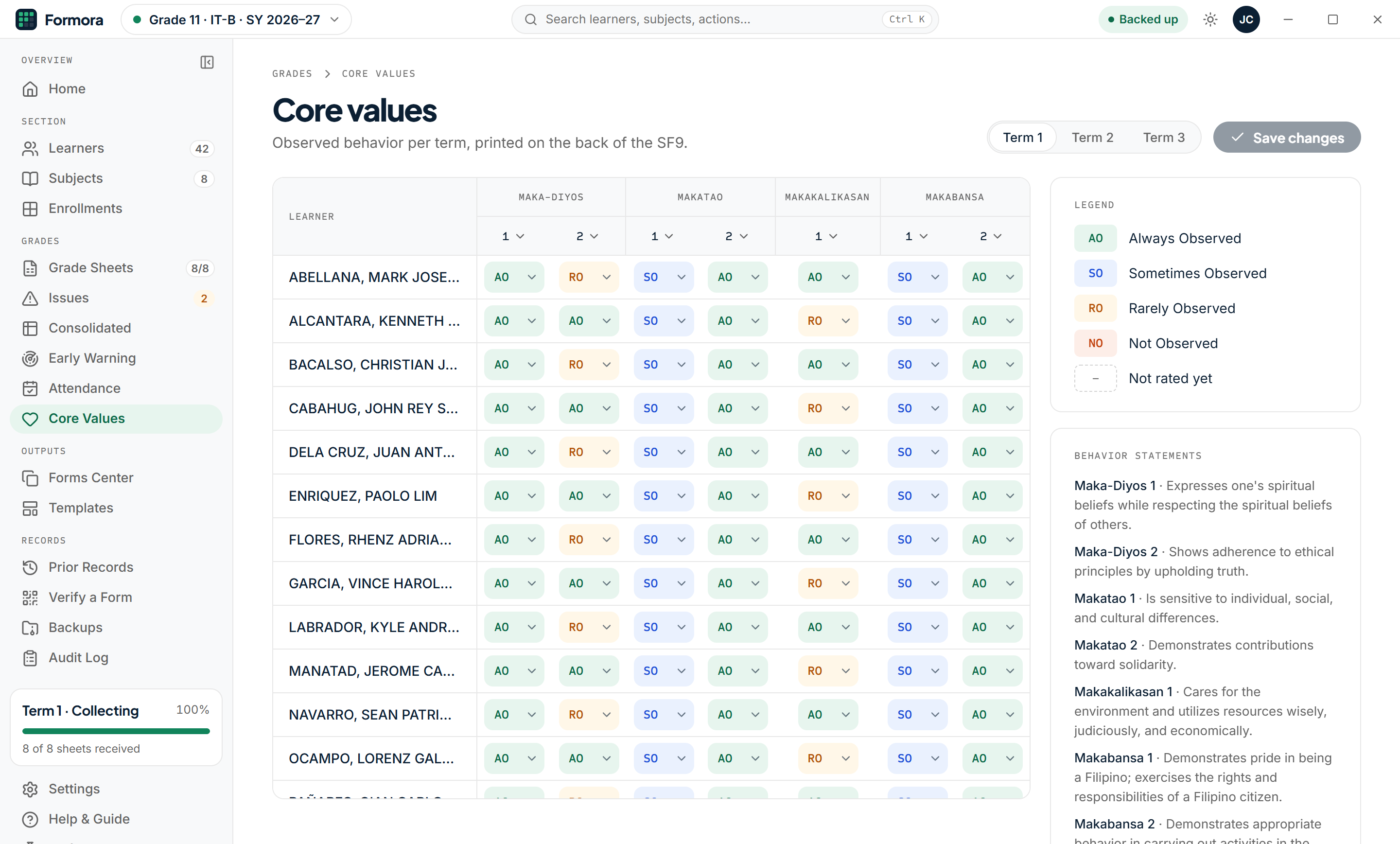This screenshot has height=844, width=1400.
Task: Open Subjects using the book icon
Action: (30, 178)
